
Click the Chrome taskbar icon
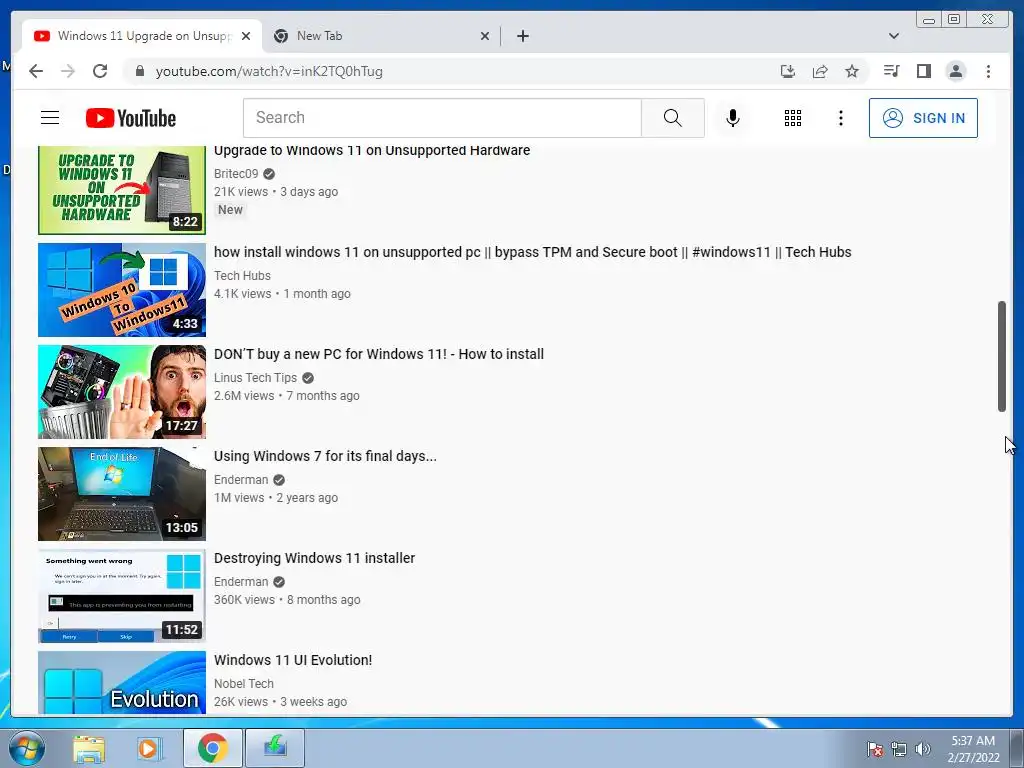tap(213, 748)
